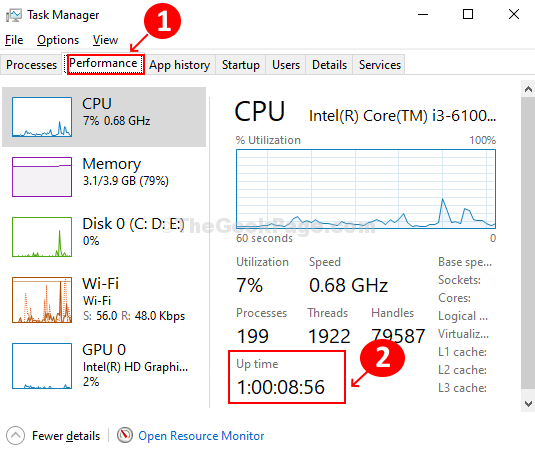Open the Memory usage graph thumbnail

42,177
